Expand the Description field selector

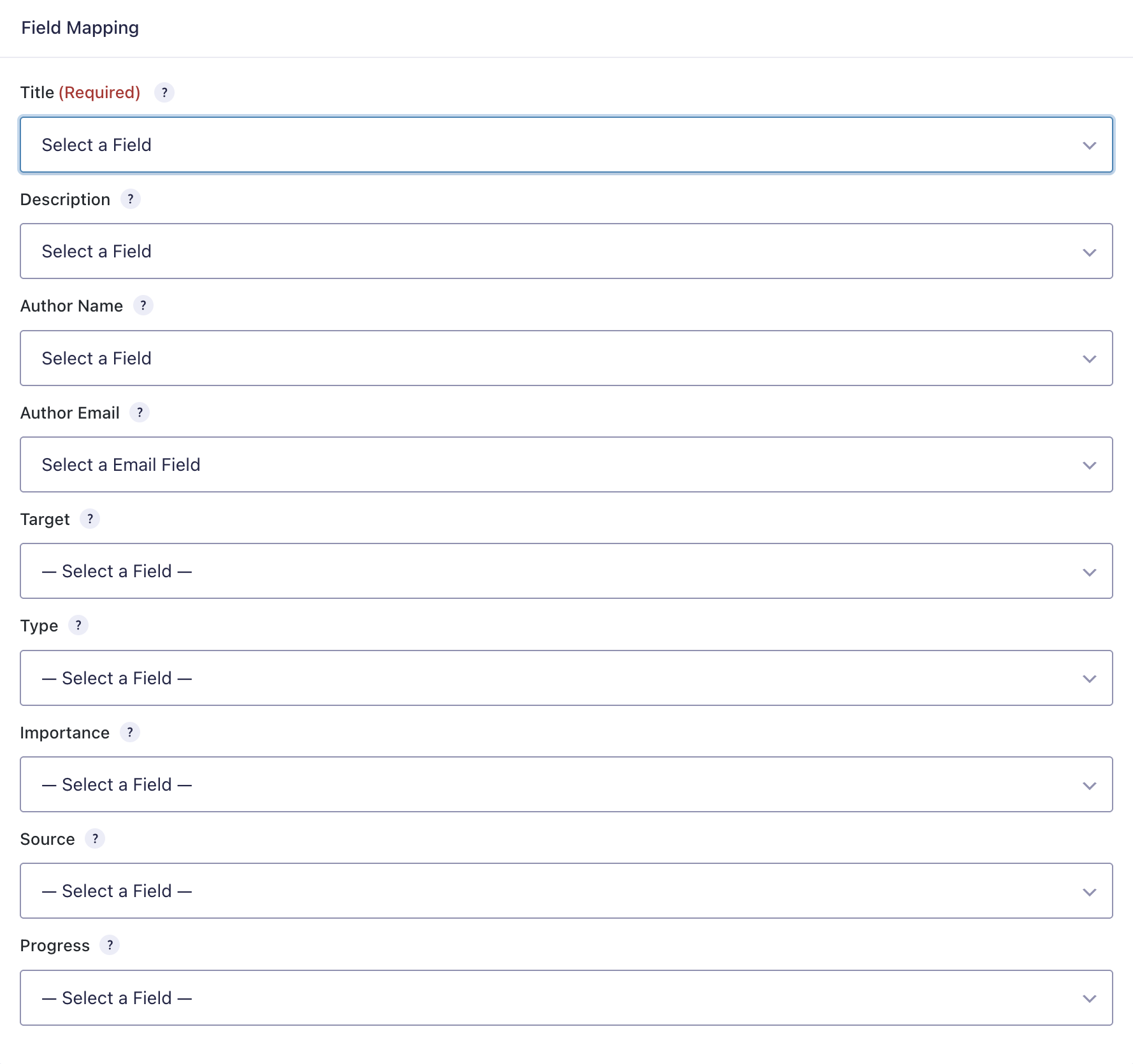(566, 251)
